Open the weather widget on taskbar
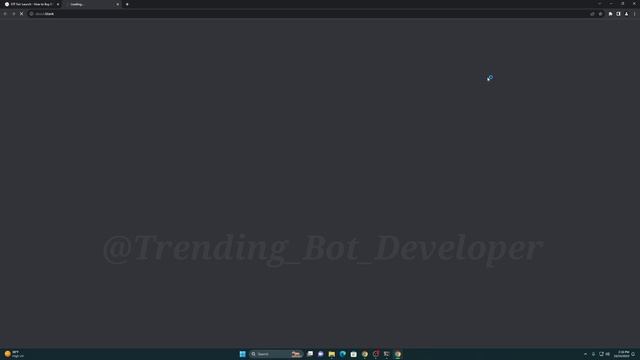The image size is (640, 360). click(14, 354)
